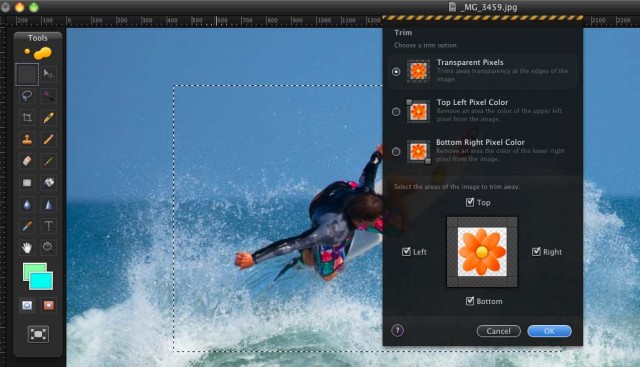Click the large flower trim preview
Viewport: 640px width, 367px height.
[x=482, y=252]
